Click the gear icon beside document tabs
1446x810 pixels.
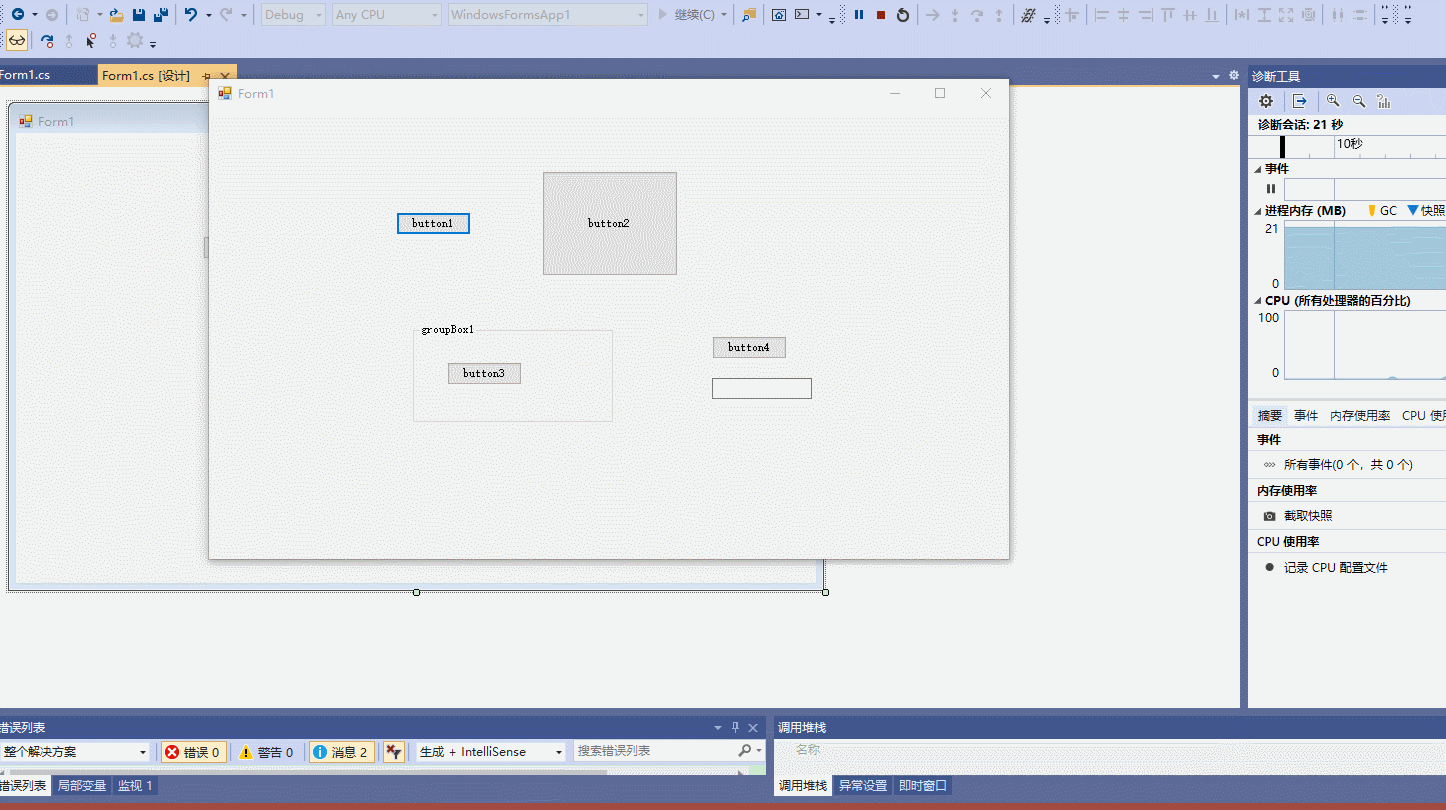coord(1233,76)
